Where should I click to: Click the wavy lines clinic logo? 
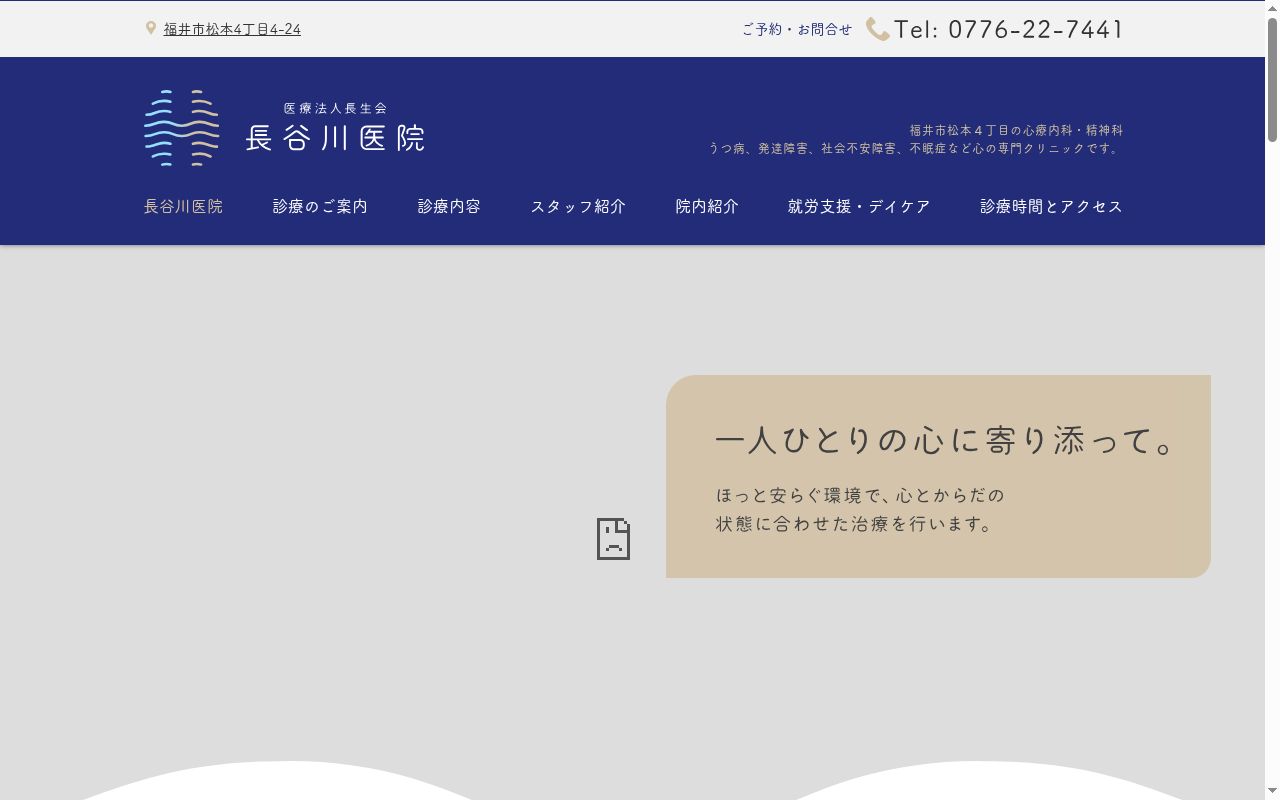(x=182, y=128)
